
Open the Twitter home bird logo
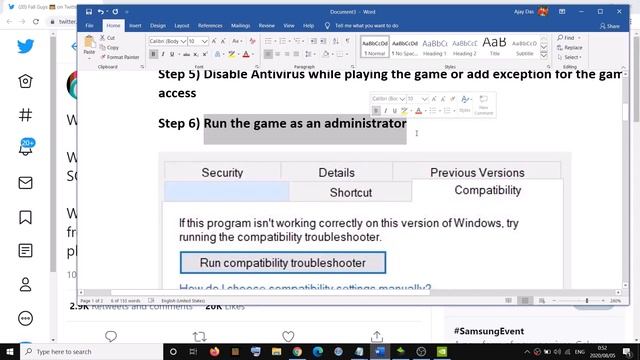(25, 46)
